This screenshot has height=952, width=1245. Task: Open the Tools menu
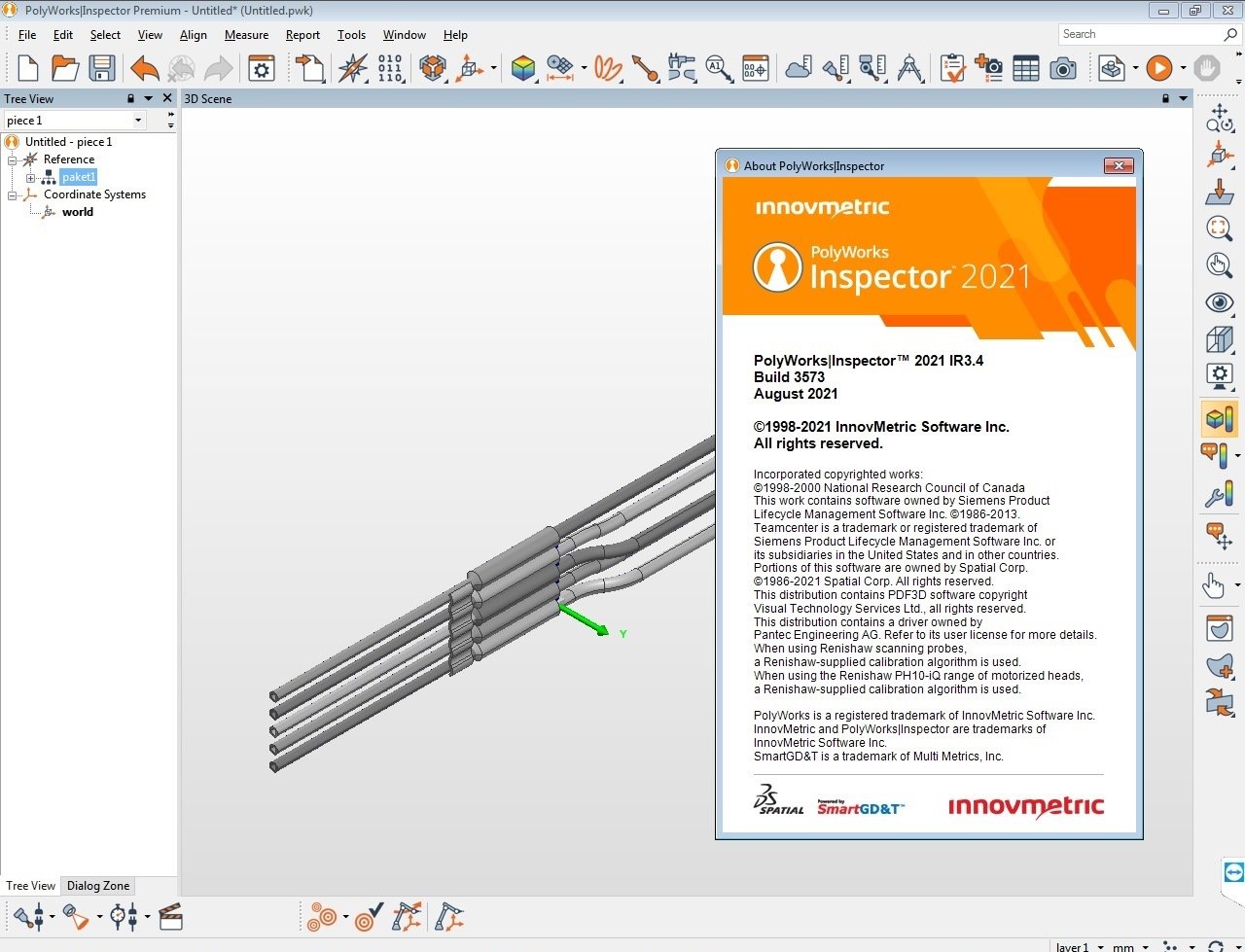pos(351,35)
